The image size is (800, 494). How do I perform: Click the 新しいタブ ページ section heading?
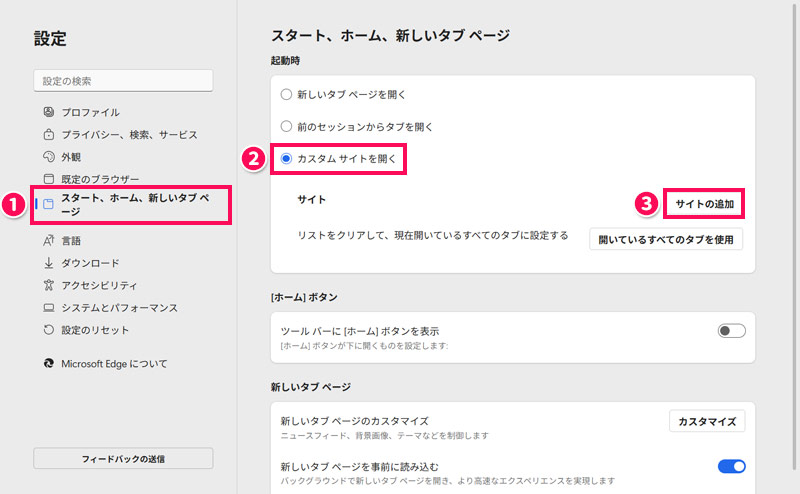click(311, 387)
